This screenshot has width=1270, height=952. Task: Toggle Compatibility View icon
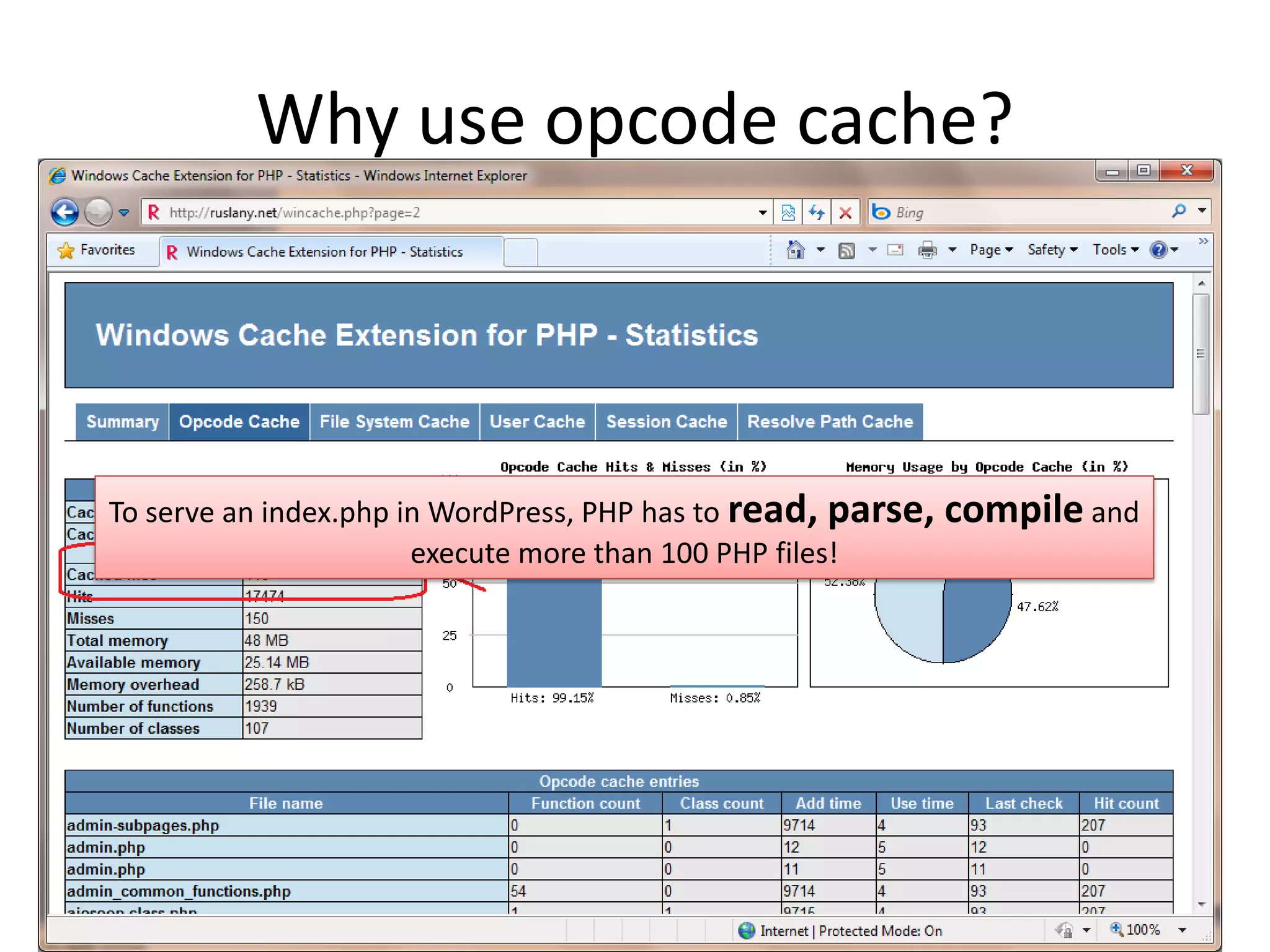(788, 213)
